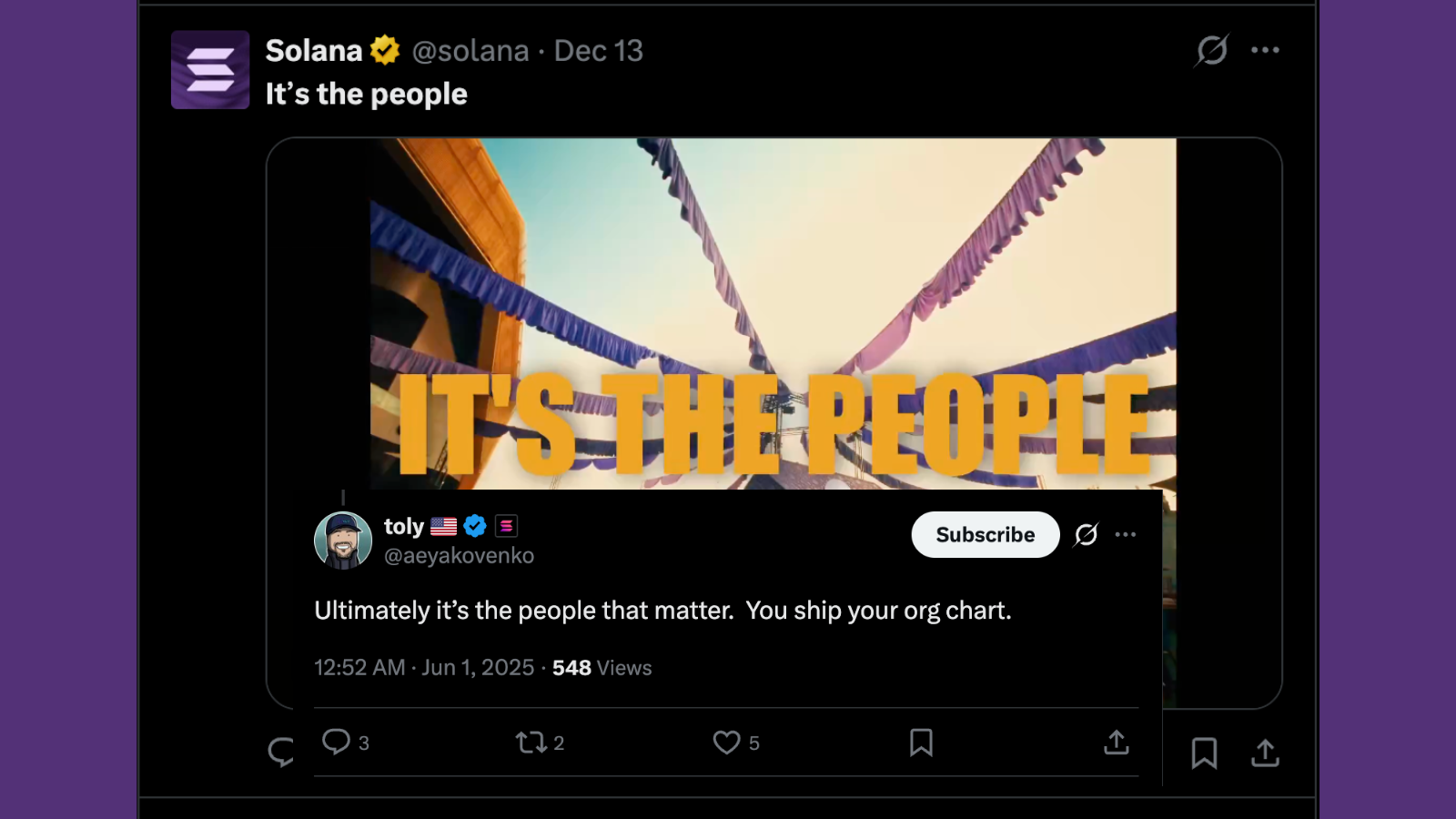Bookmark toly's tweet
This screenshot has width=1456, height=819.
point(922,743)
